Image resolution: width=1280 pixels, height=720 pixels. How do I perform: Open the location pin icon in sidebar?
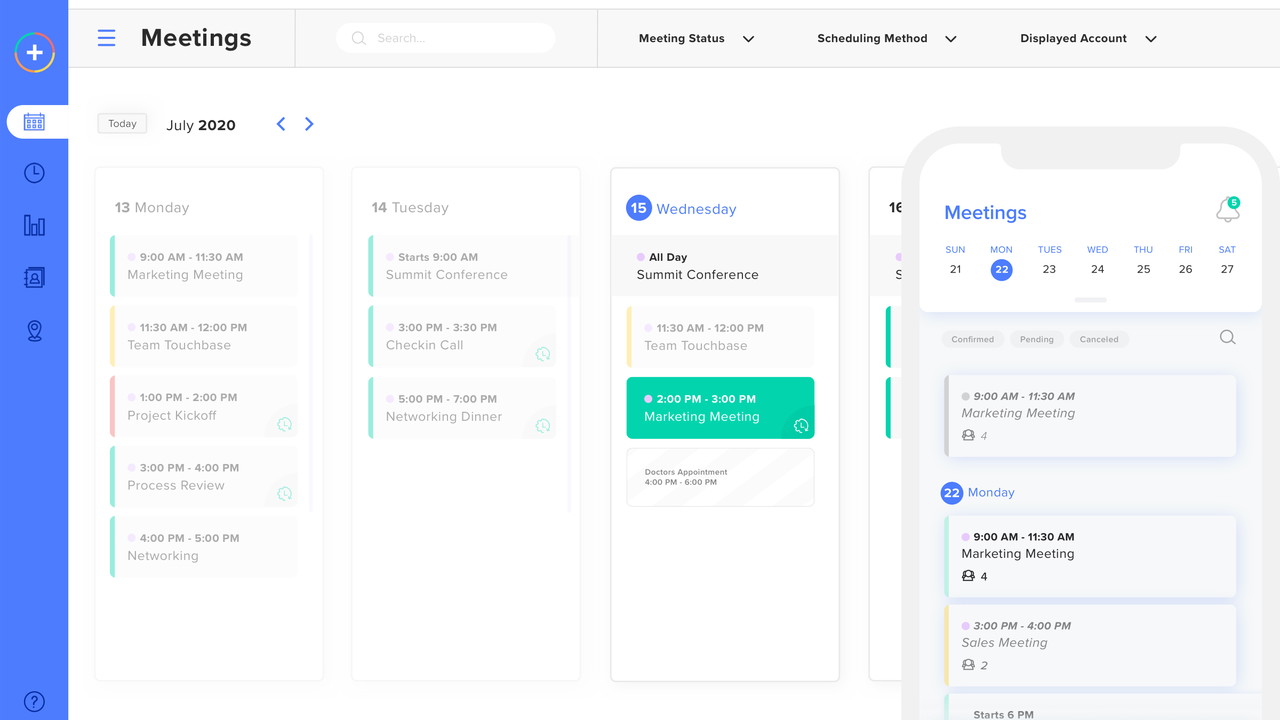coord(34,331)
